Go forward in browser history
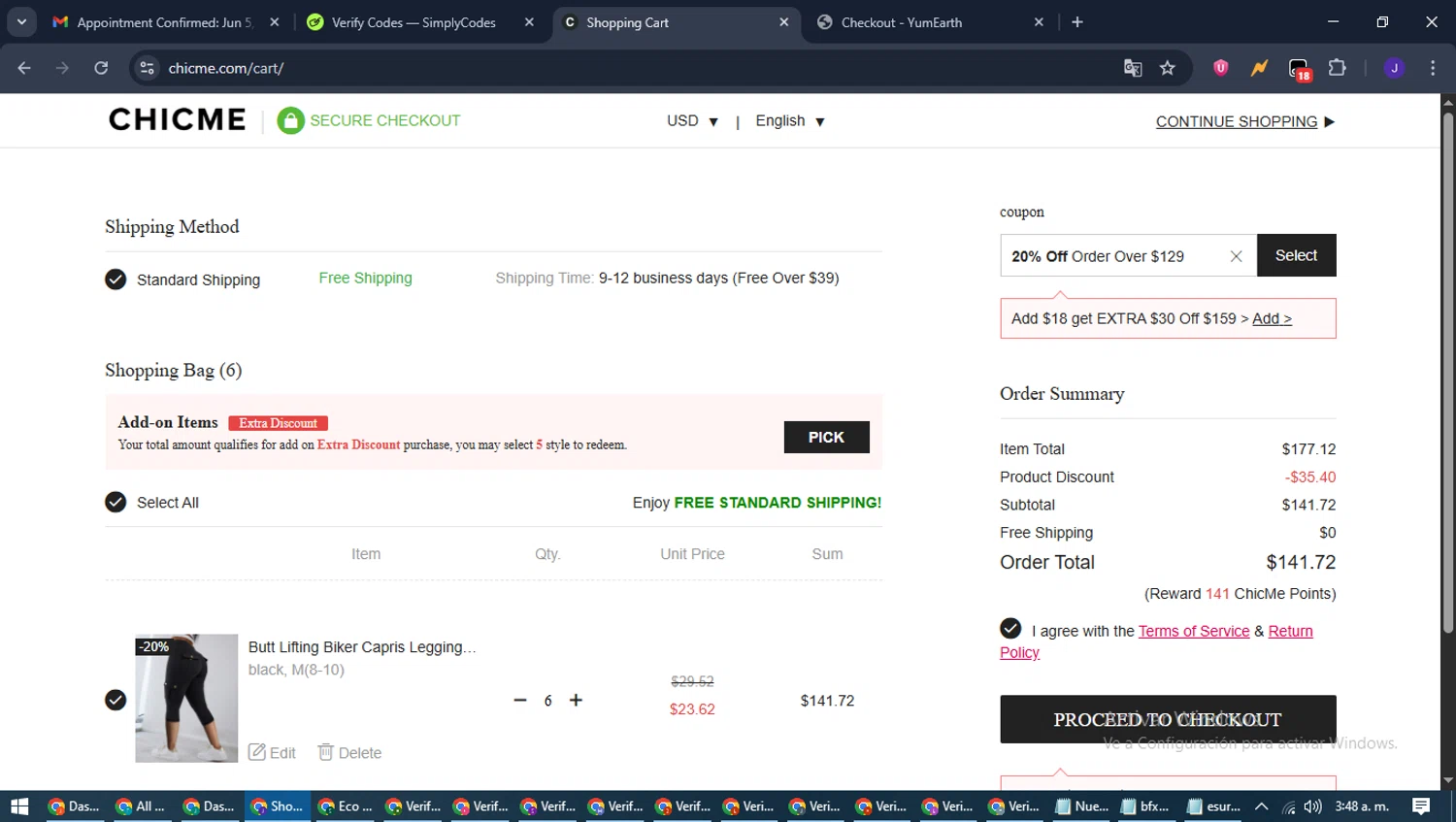Screen dimensions: 1456x822 click(x=62, y=68)
